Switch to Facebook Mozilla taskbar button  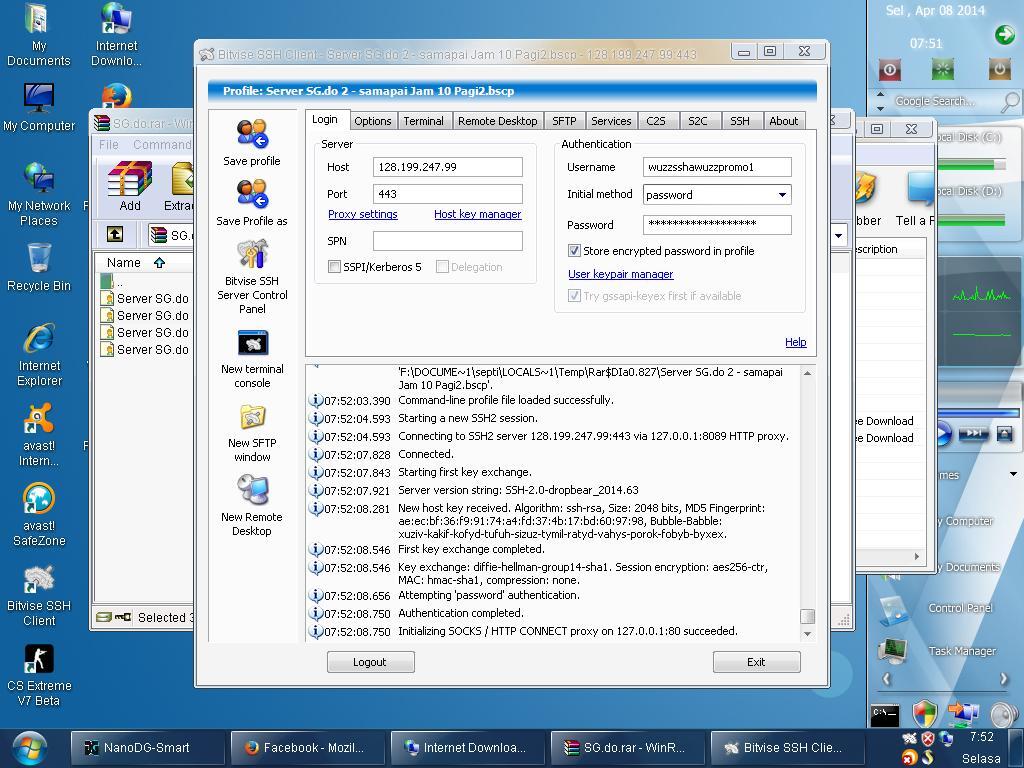click(307, 748)
